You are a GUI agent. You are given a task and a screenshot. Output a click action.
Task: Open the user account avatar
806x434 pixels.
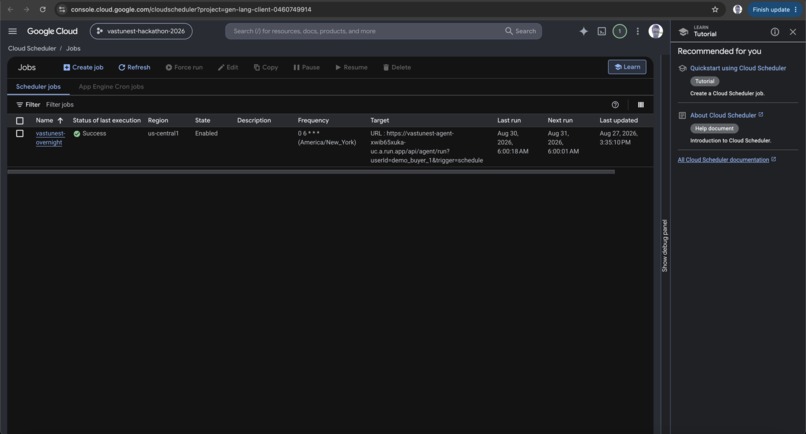655,31
